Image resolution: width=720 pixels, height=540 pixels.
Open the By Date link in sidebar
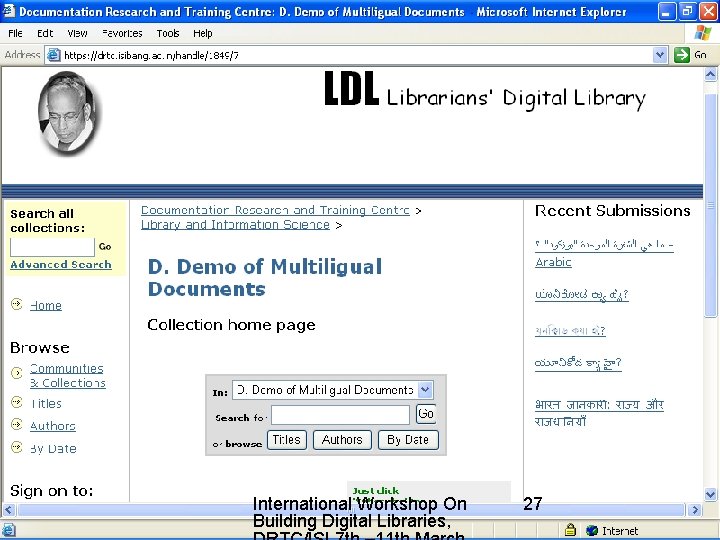(x=53, y=449)
